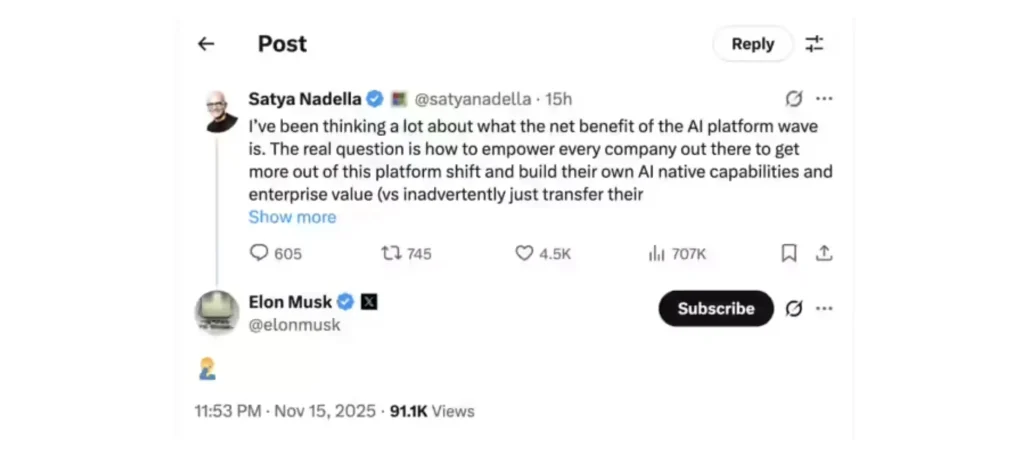Open Elon Musk's profile picture
The image size is (1024, 461).
pos(217,313)
